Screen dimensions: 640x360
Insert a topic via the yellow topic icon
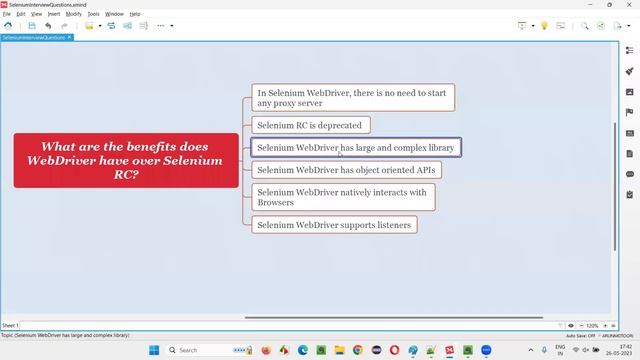pos(89,26)
